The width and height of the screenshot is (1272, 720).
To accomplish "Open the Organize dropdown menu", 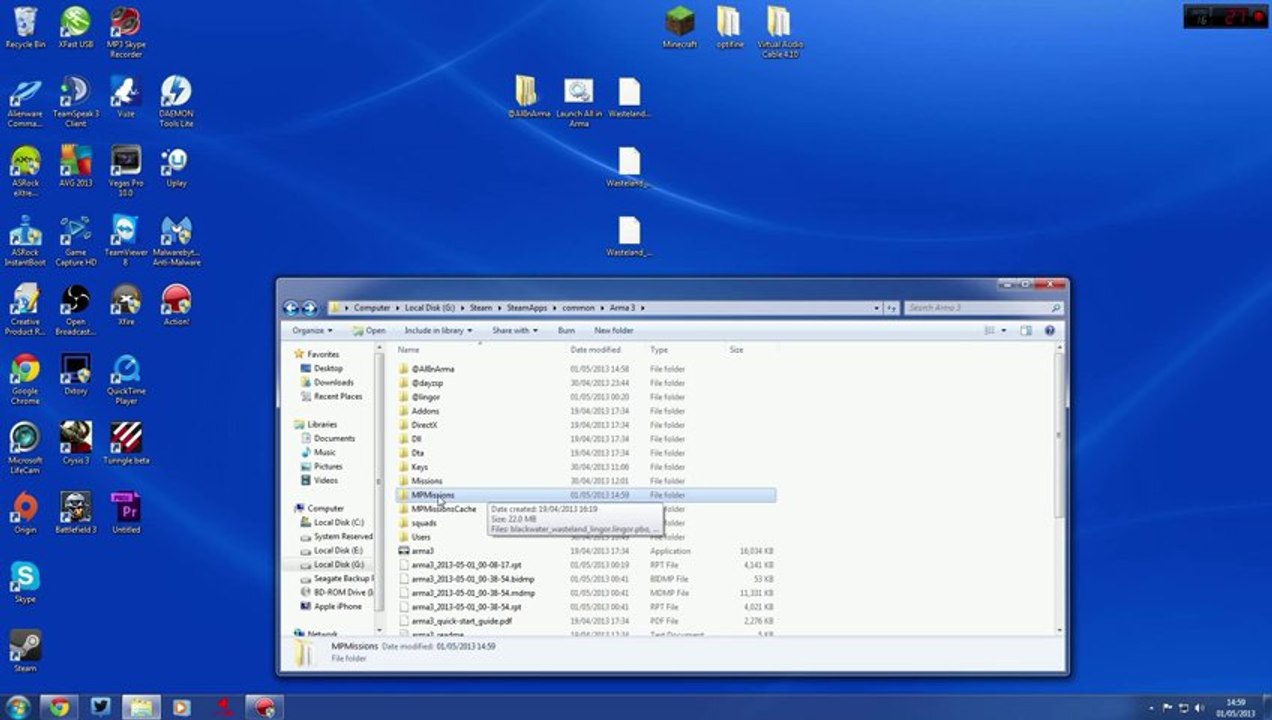I will pyautogui.click(x=312, y=330).
